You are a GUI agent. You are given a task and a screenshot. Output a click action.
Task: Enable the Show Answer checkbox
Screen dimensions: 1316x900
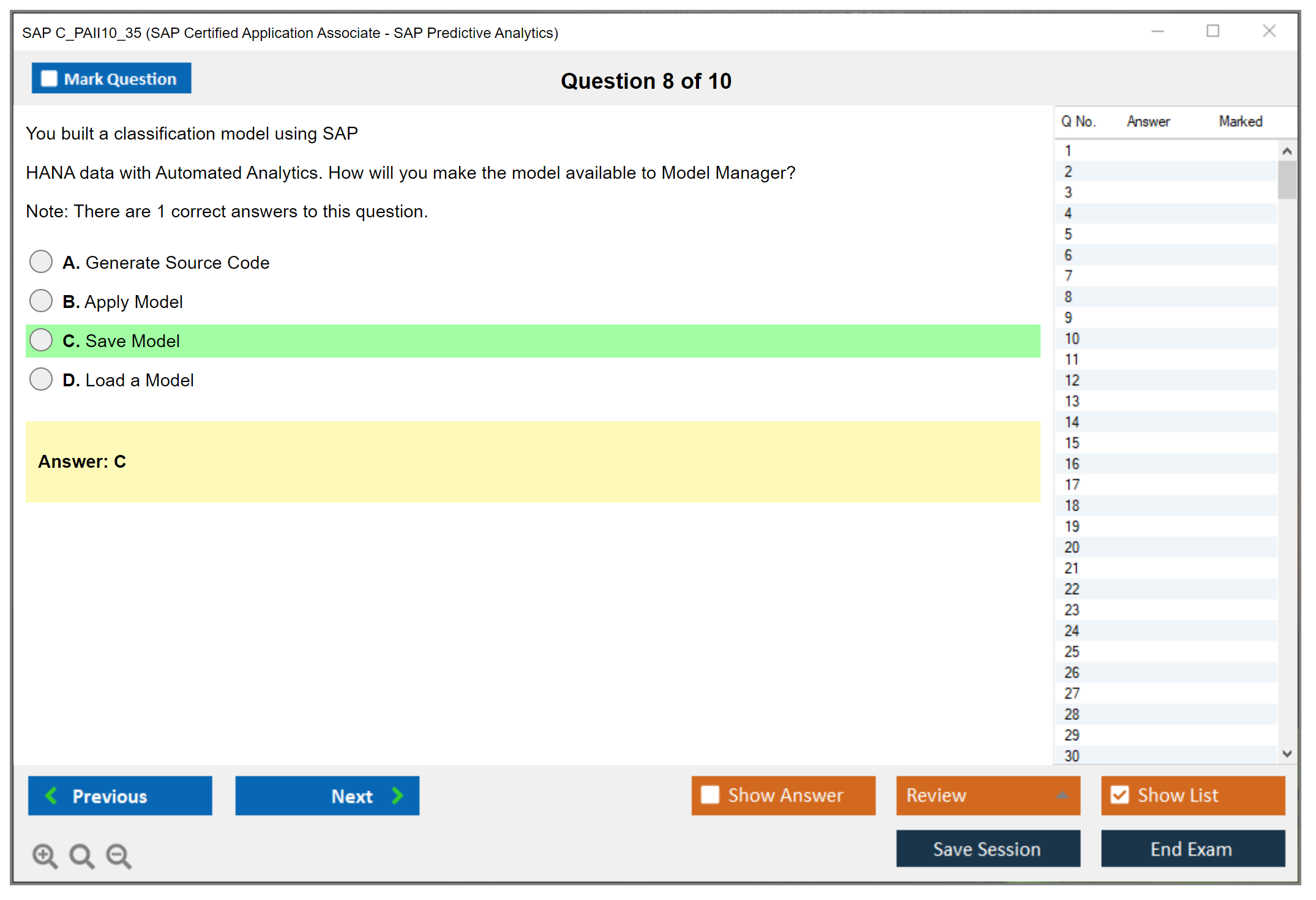(x=710, y=795)
